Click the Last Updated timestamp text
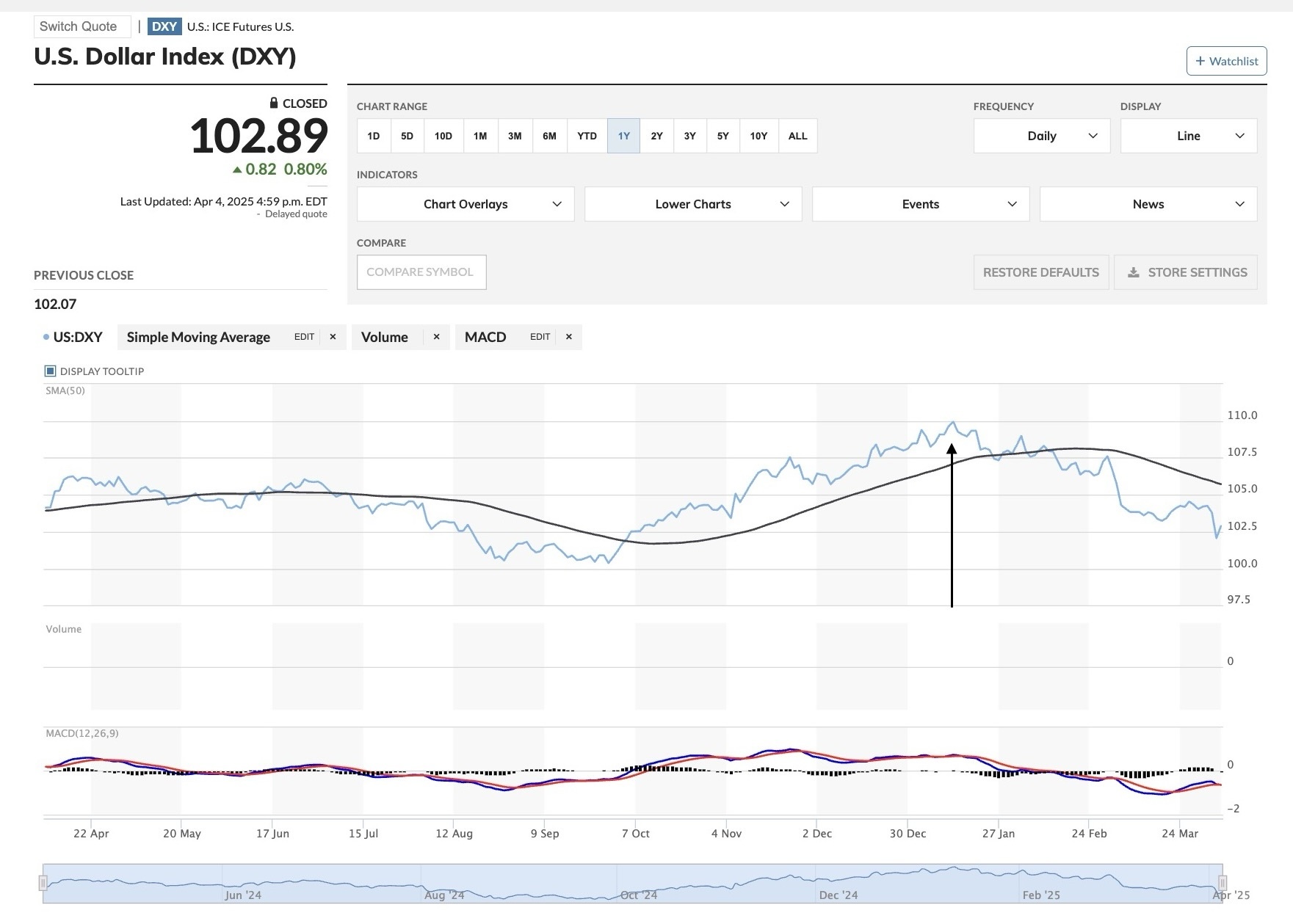The width and height of the screenshot is (1293, 924). (x=224, y=201)
